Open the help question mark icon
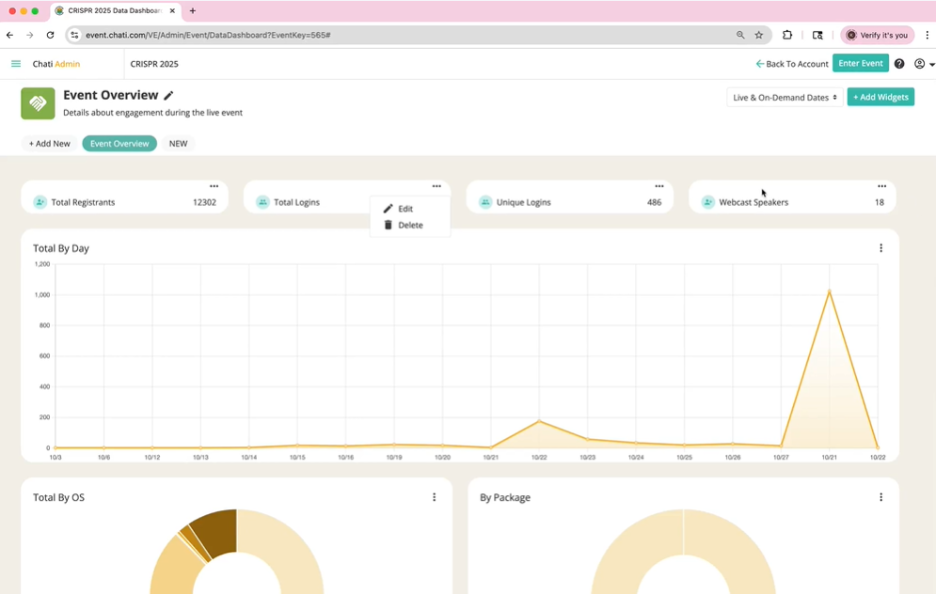This screenshot has height=594, width=936. pos(899,64)
